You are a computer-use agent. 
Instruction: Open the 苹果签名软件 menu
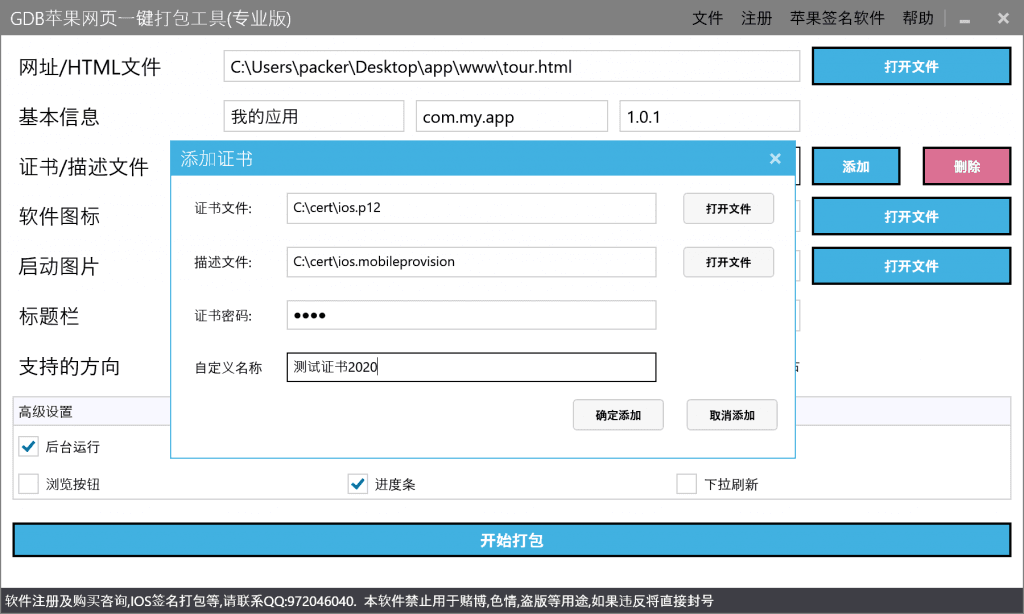pyautogui.click(x=837, y=18)
